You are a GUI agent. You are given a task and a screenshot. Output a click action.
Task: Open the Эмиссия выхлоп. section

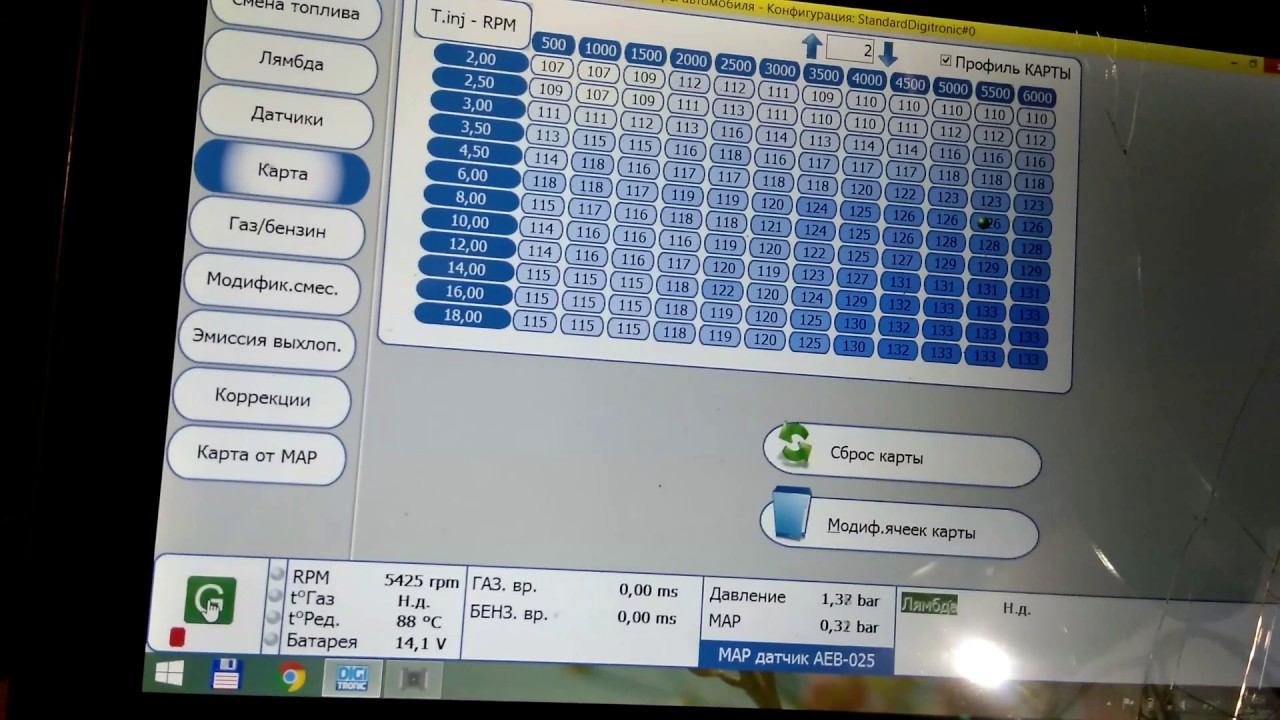pos(267,343)
